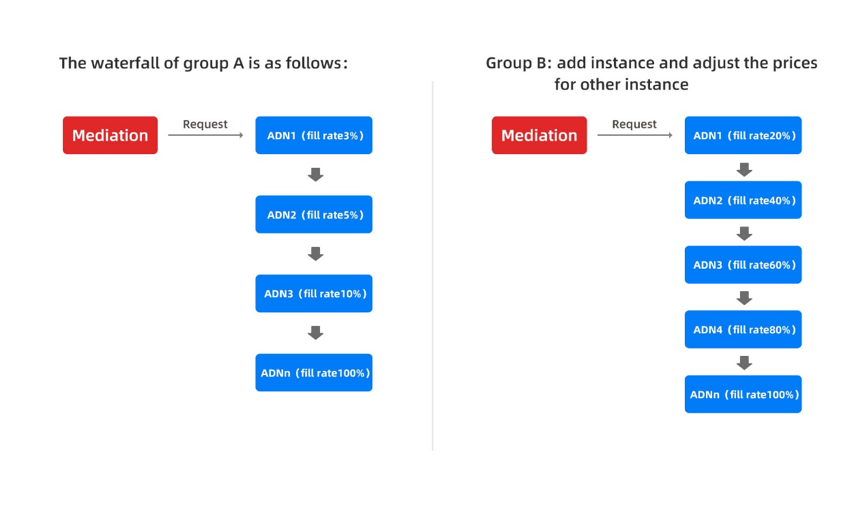Select group B ADNn fill rate 100% block
864x520 pixels.
tap(743, 394)
